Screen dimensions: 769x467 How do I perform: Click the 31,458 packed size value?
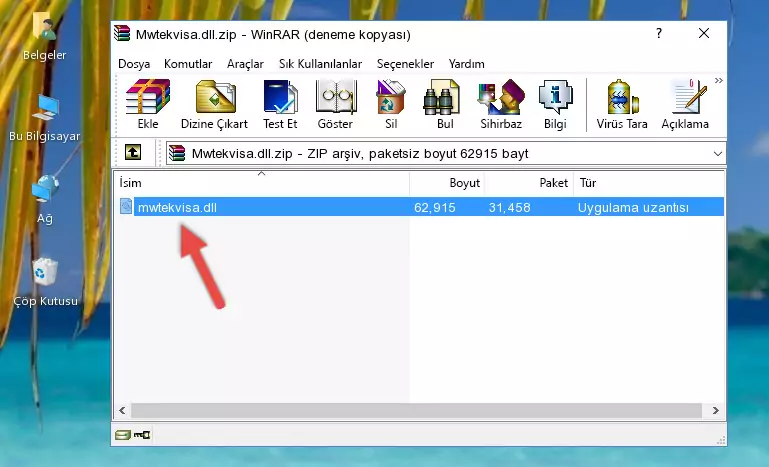pyautogui.click(x=510, y=208)
